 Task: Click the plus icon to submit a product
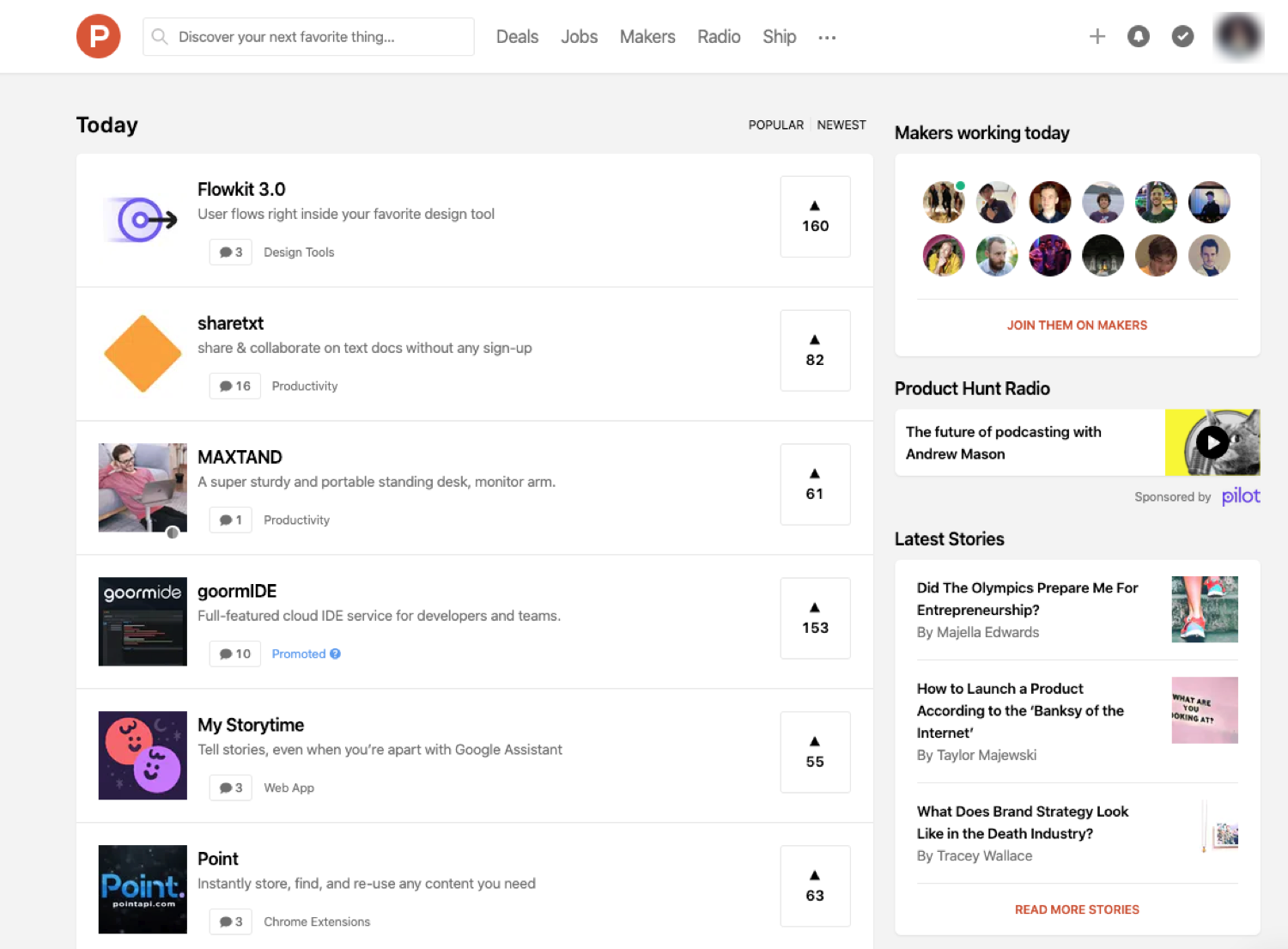coord(1097,36)
